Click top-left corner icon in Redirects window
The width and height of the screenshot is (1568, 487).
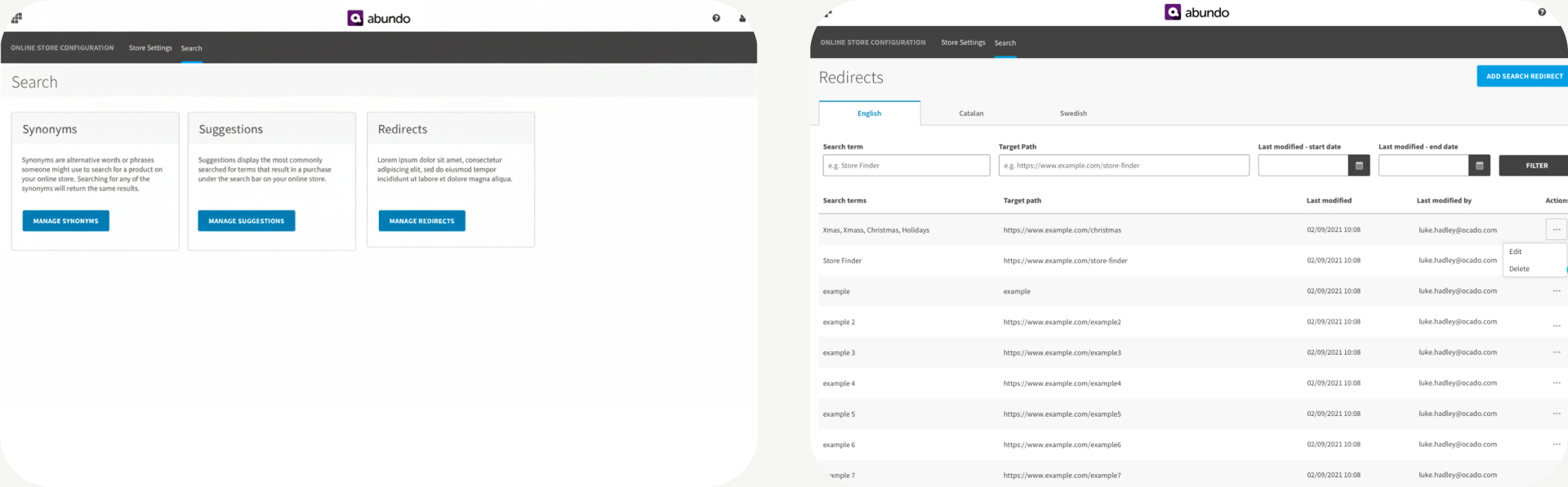point(828,13)
